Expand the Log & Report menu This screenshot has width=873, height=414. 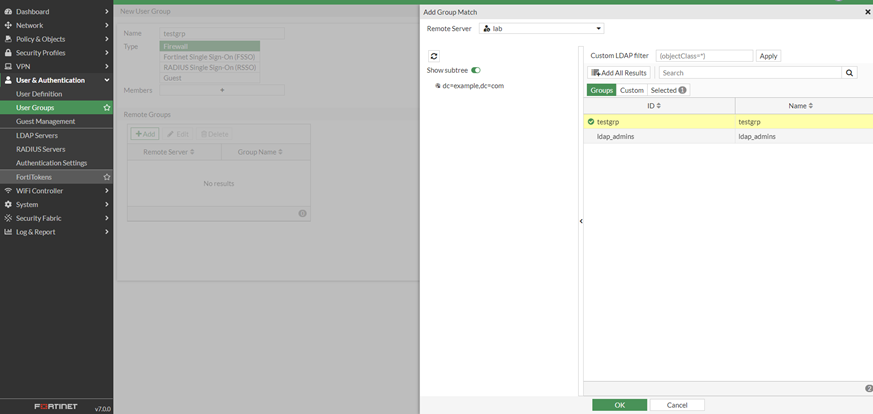pyautogui.click(x=106, y=232)
